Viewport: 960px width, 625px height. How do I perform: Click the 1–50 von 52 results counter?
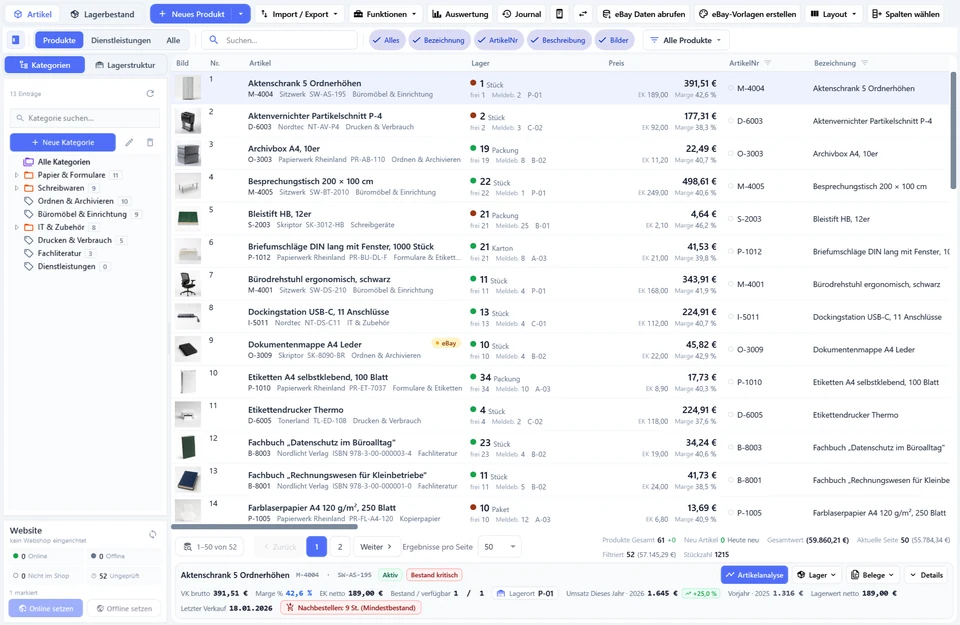pos(210,547)
